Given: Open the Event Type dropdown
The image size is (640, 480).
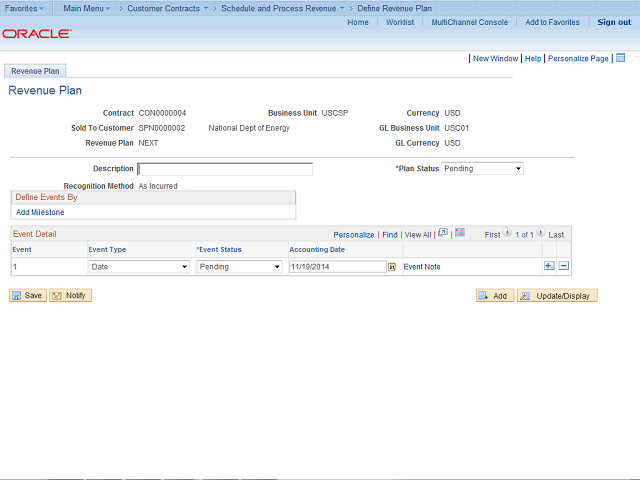Looking at the screenshot, I should 139,267.
